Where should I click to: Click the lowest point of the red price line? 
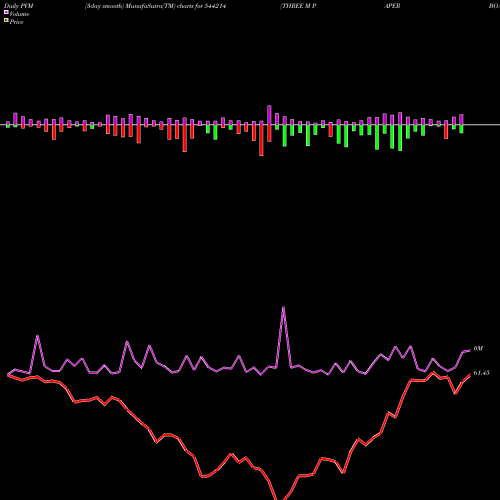(280, 498)
